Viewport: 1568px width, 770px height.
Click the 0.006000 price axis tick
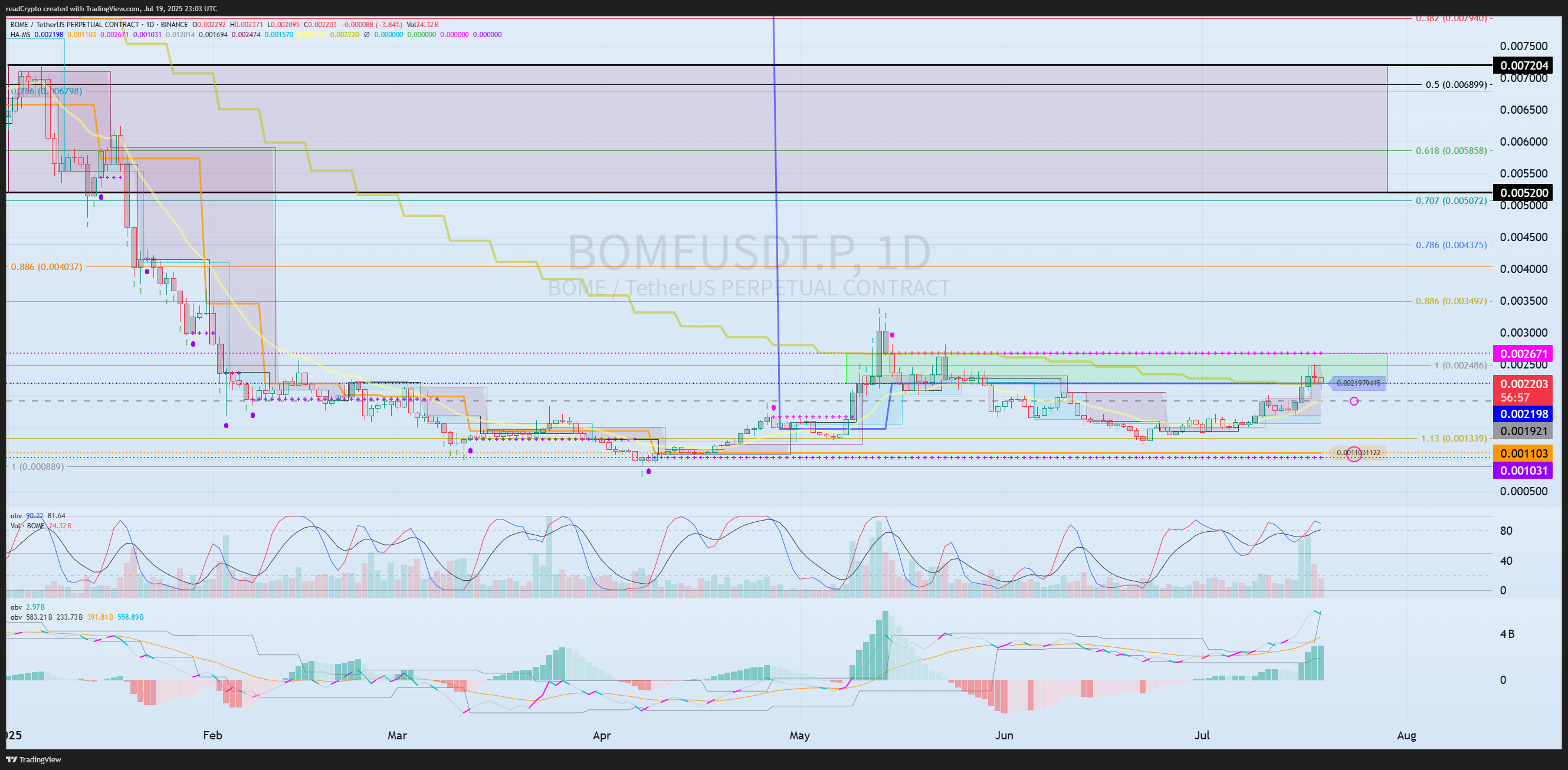click(x=1523, y=142)
